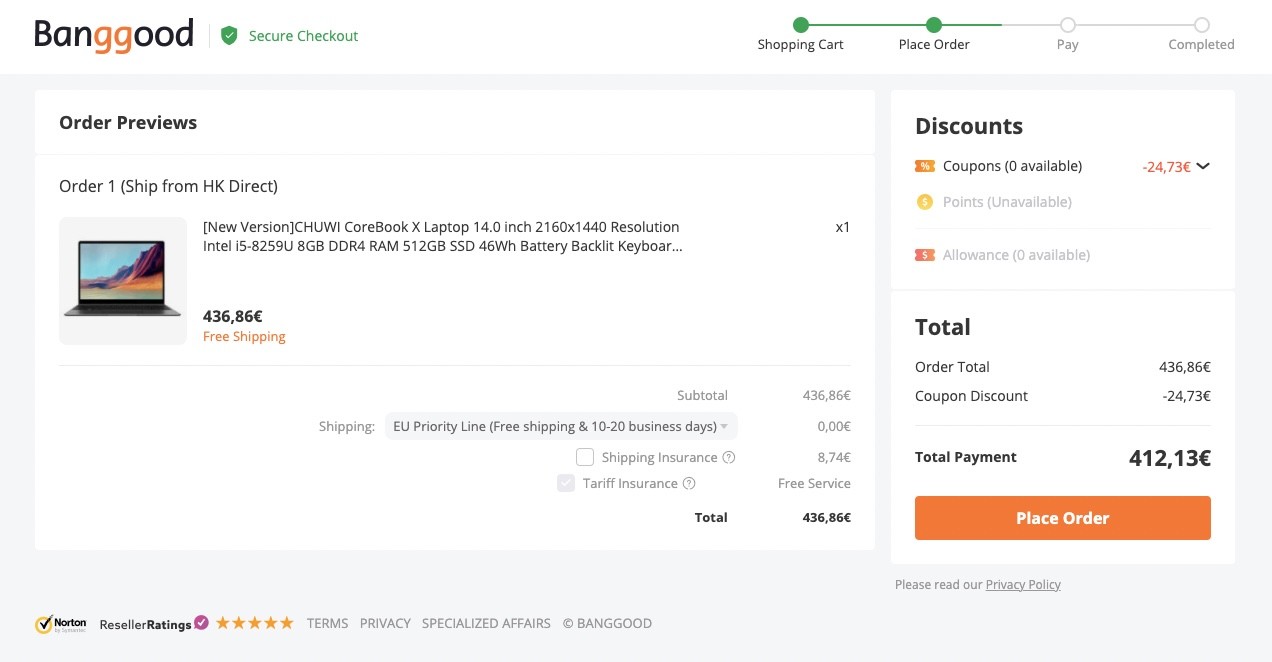Open the Privacy Policy link
Screen dimensions: 1272x662
(x=1023, y=585)
